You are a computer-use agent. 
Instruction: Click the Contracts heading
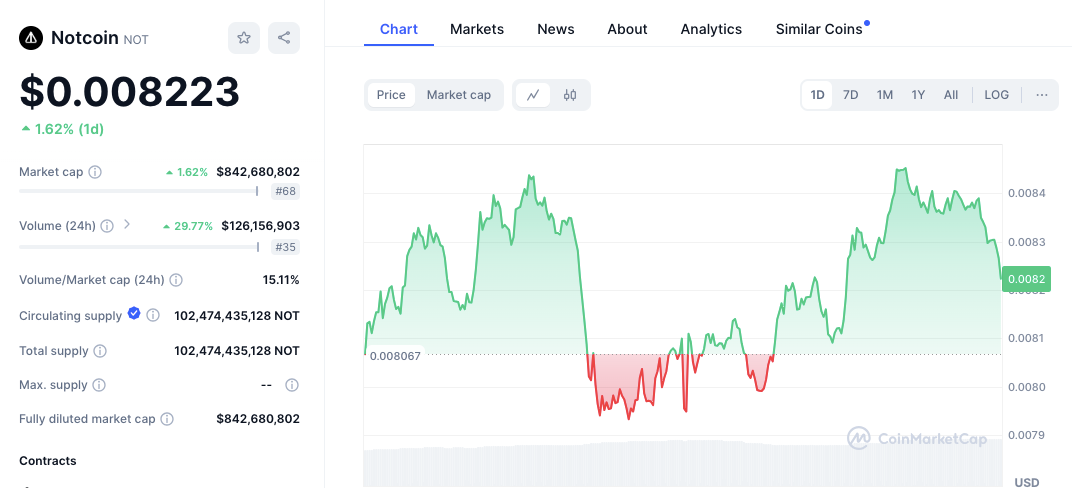click(48, 461)
